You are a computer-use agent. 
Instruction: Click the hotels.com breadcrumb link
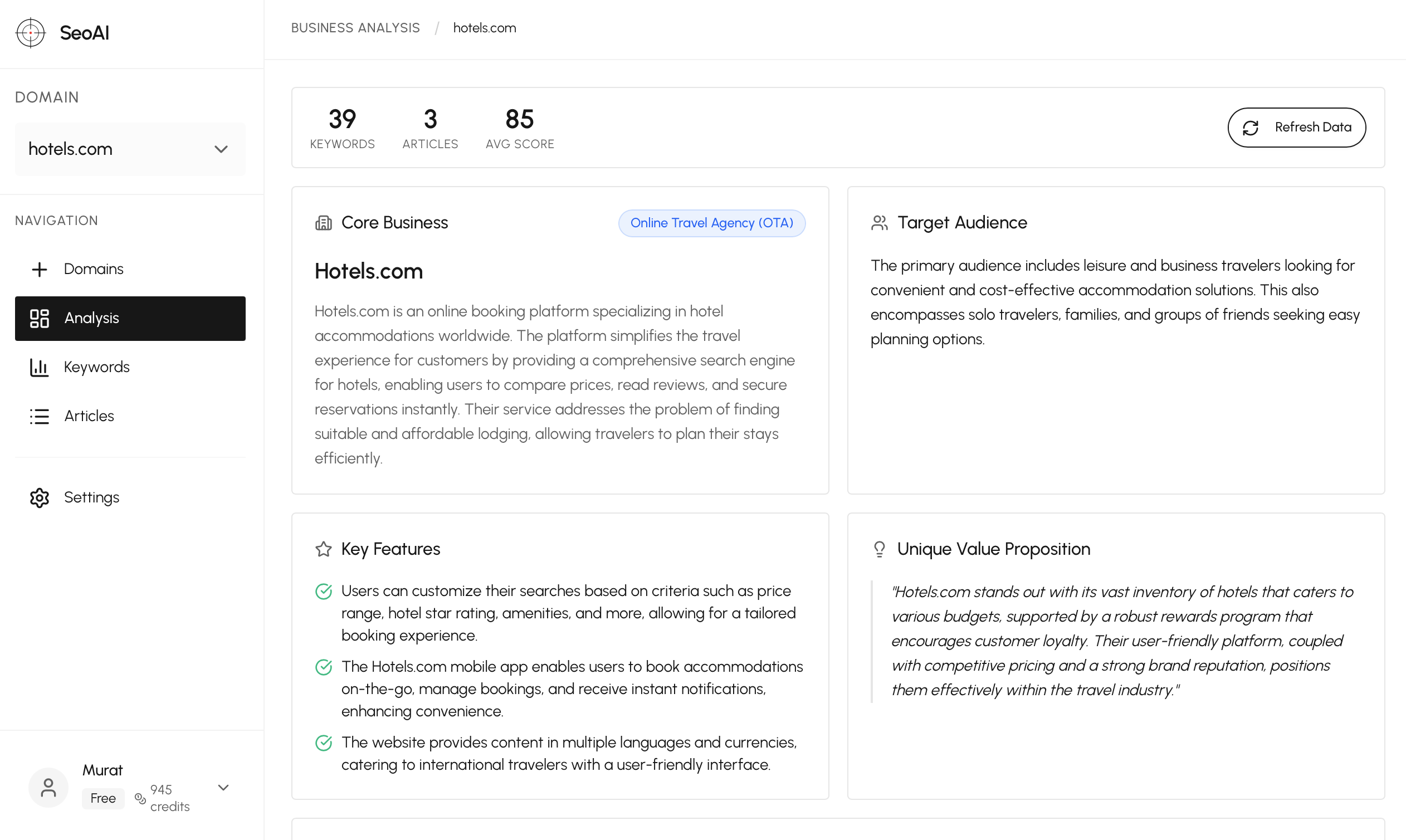click(484, 27)
